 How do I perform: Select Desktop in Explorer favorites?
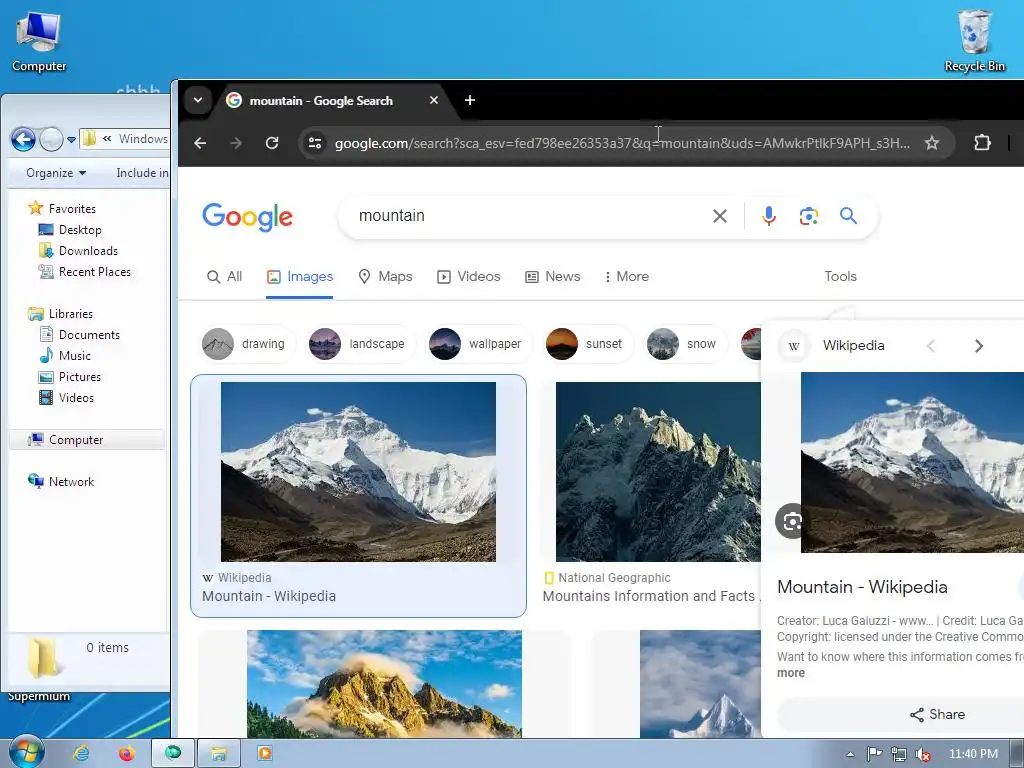tap(71, 230)
